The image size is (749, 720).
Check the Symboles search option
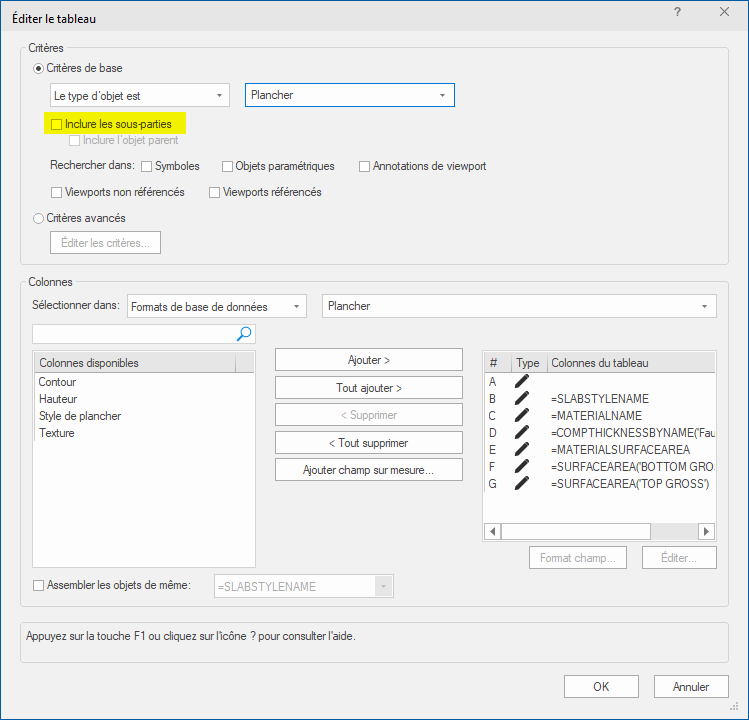[147, 166]
